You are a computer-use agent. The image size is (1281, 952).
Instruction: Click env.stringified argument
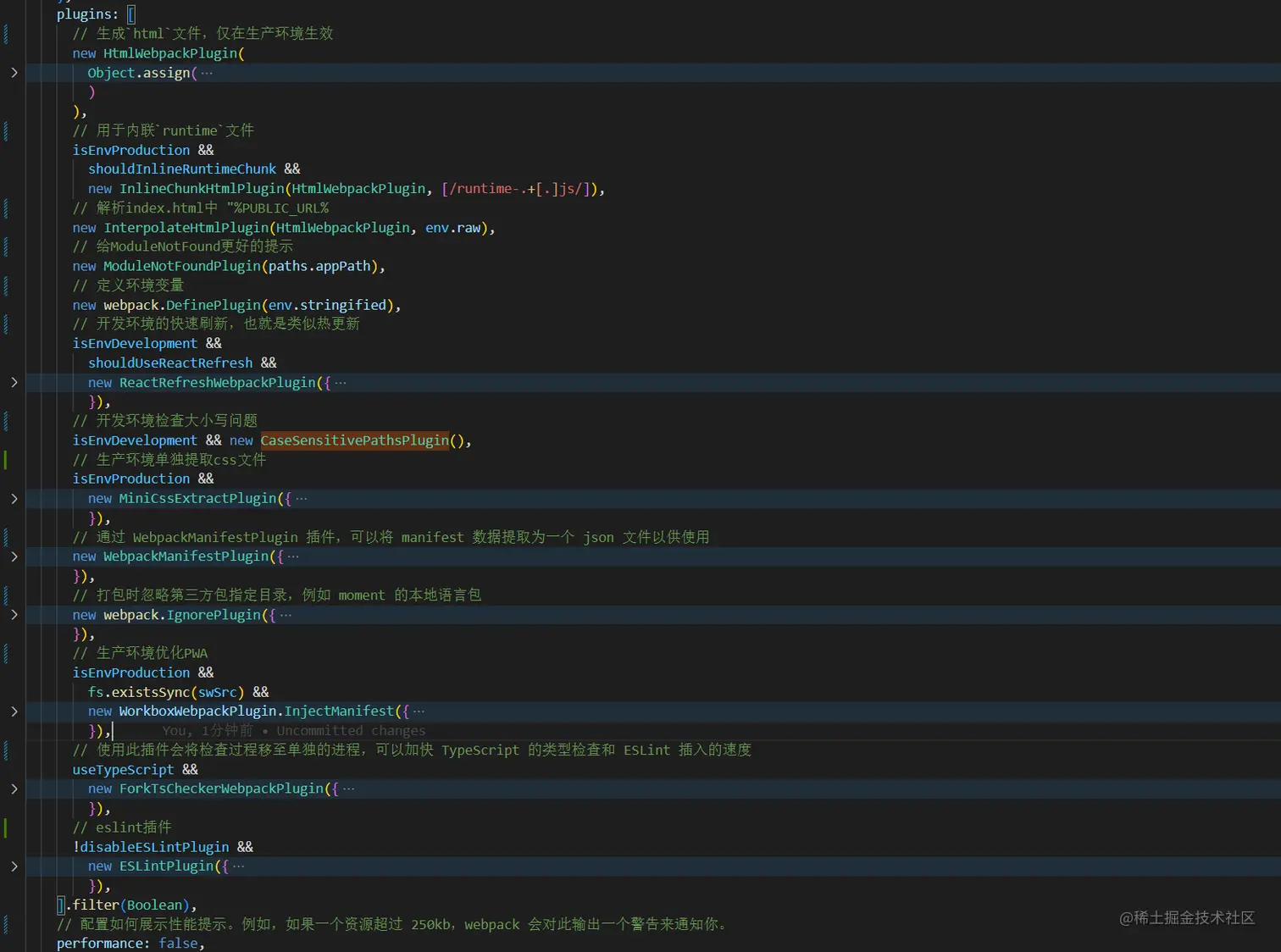(327, 305)
